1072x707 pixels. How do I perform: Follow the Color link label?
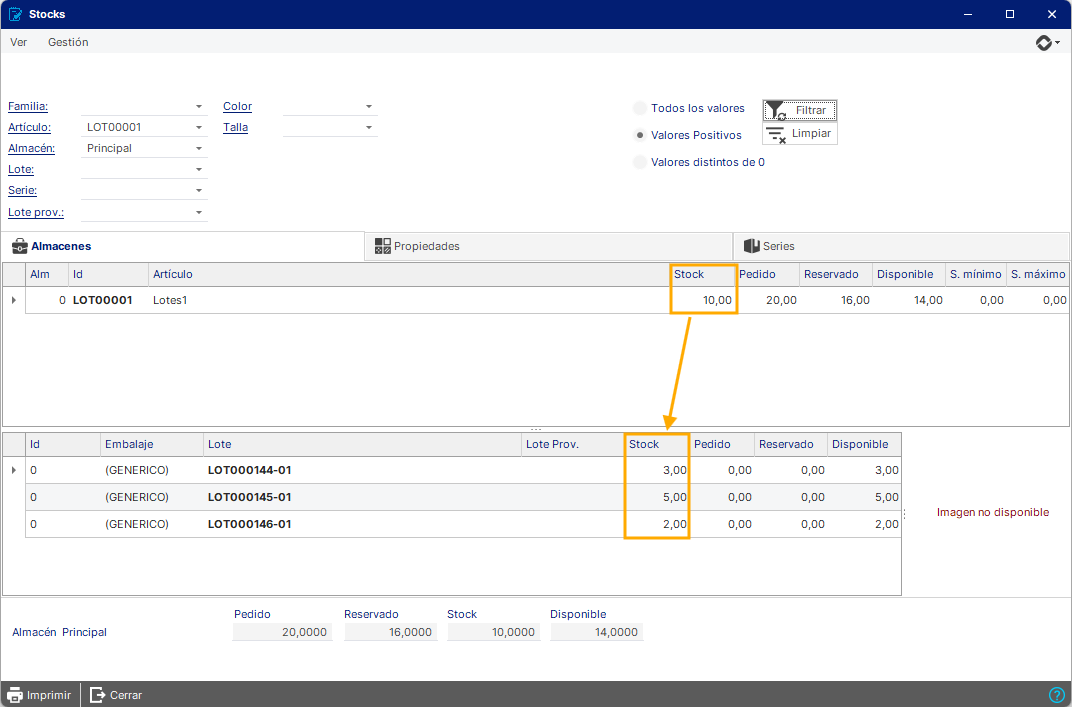[237, 107]
